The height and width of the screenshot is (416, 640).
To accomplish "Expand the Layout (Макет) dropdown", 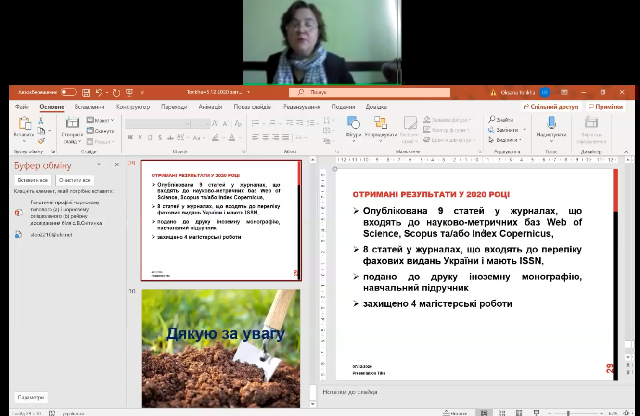I will [103, 119].
